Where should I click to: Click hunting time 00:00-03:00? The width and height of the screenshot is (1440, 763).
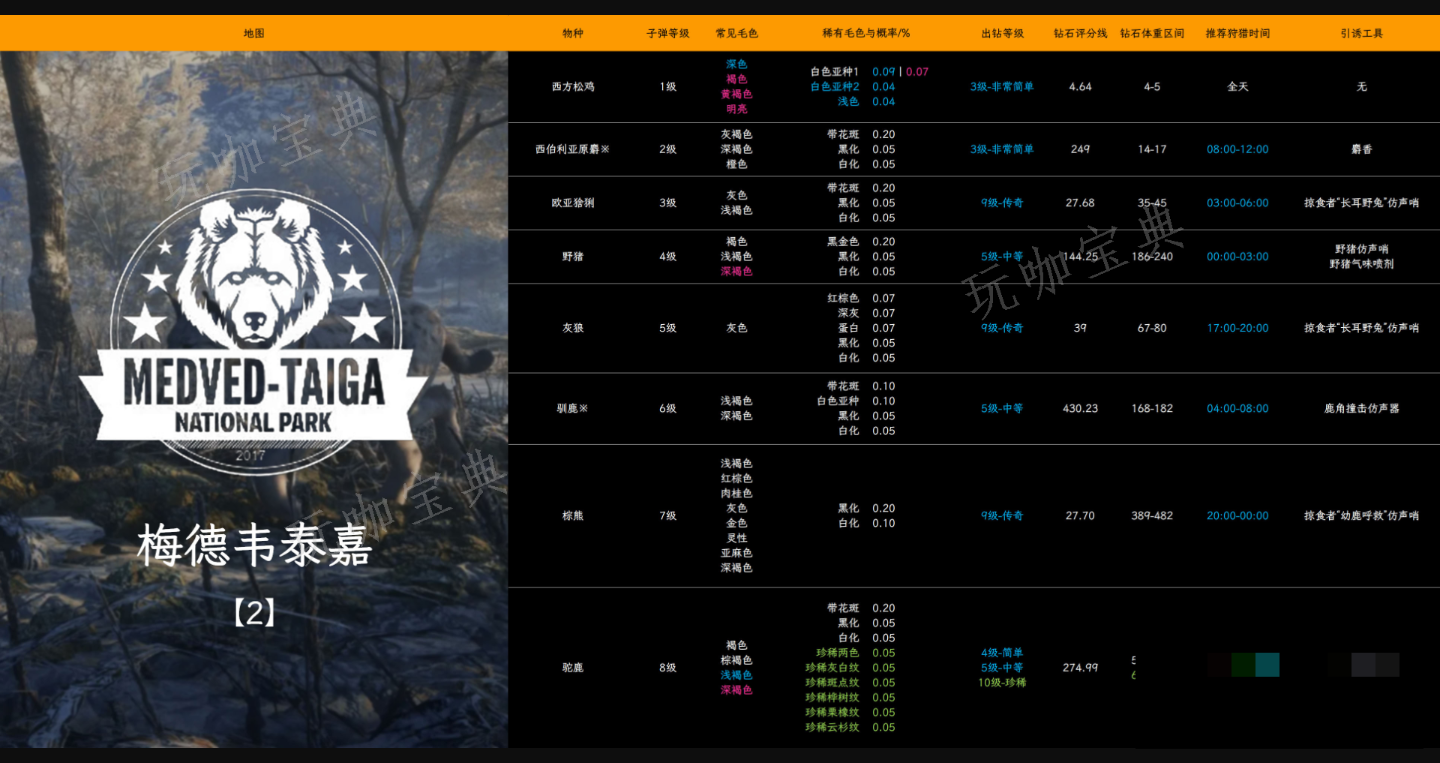point(1238,256)
